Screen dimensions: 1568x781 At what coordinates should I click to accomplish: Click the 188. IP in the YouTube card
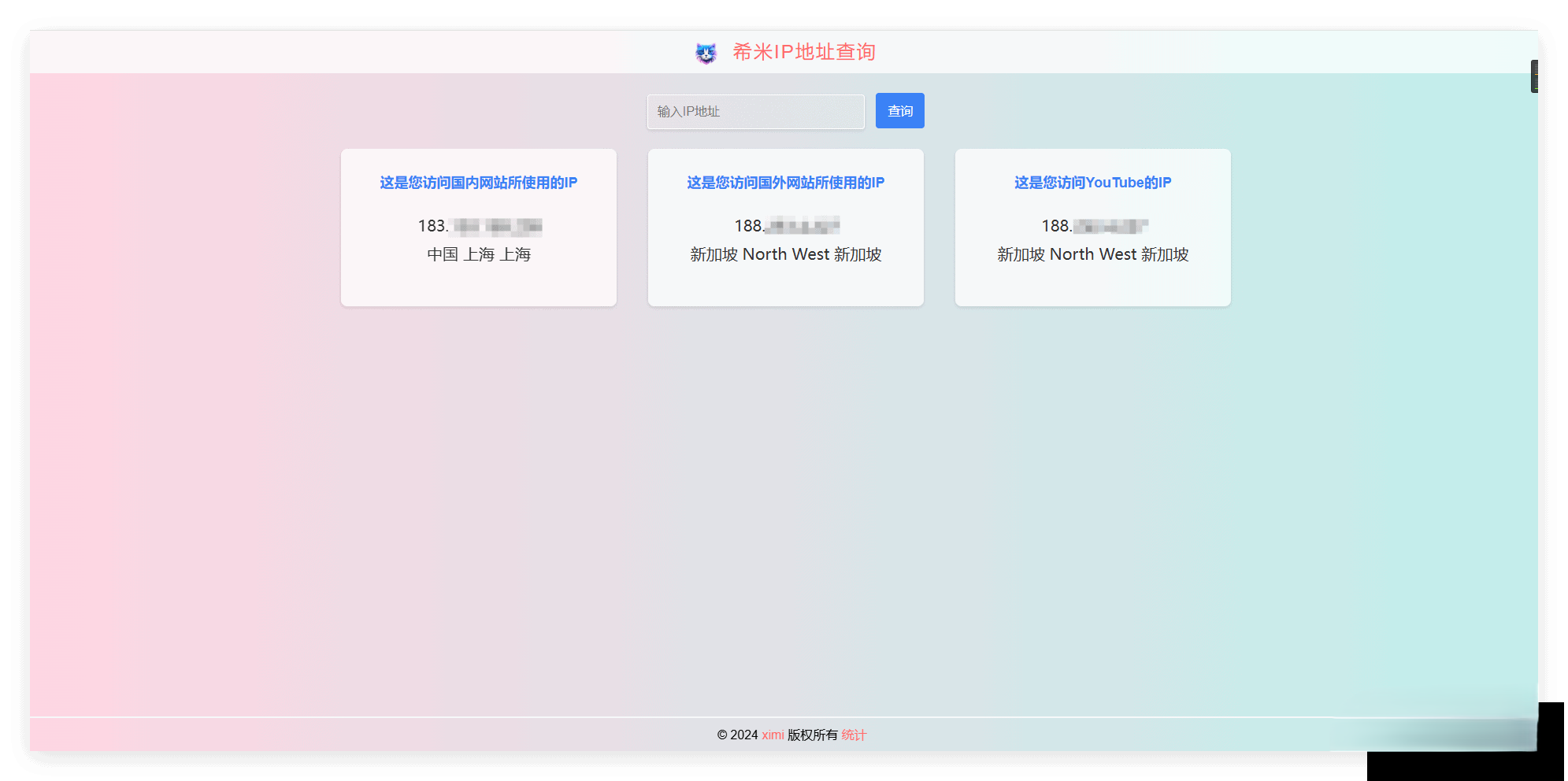[x=1095, y=226]
